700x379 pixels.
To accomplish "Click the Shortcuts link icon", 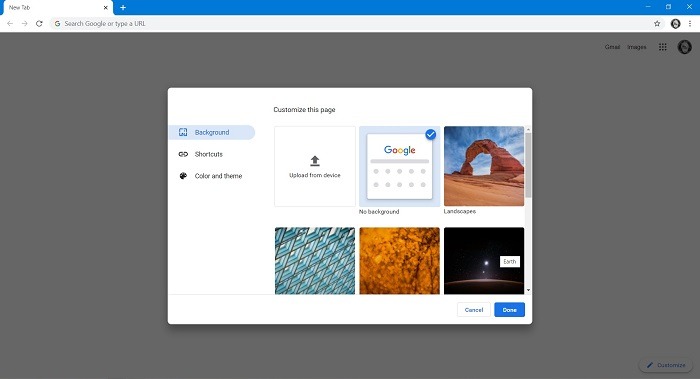I will pos(183,154).
